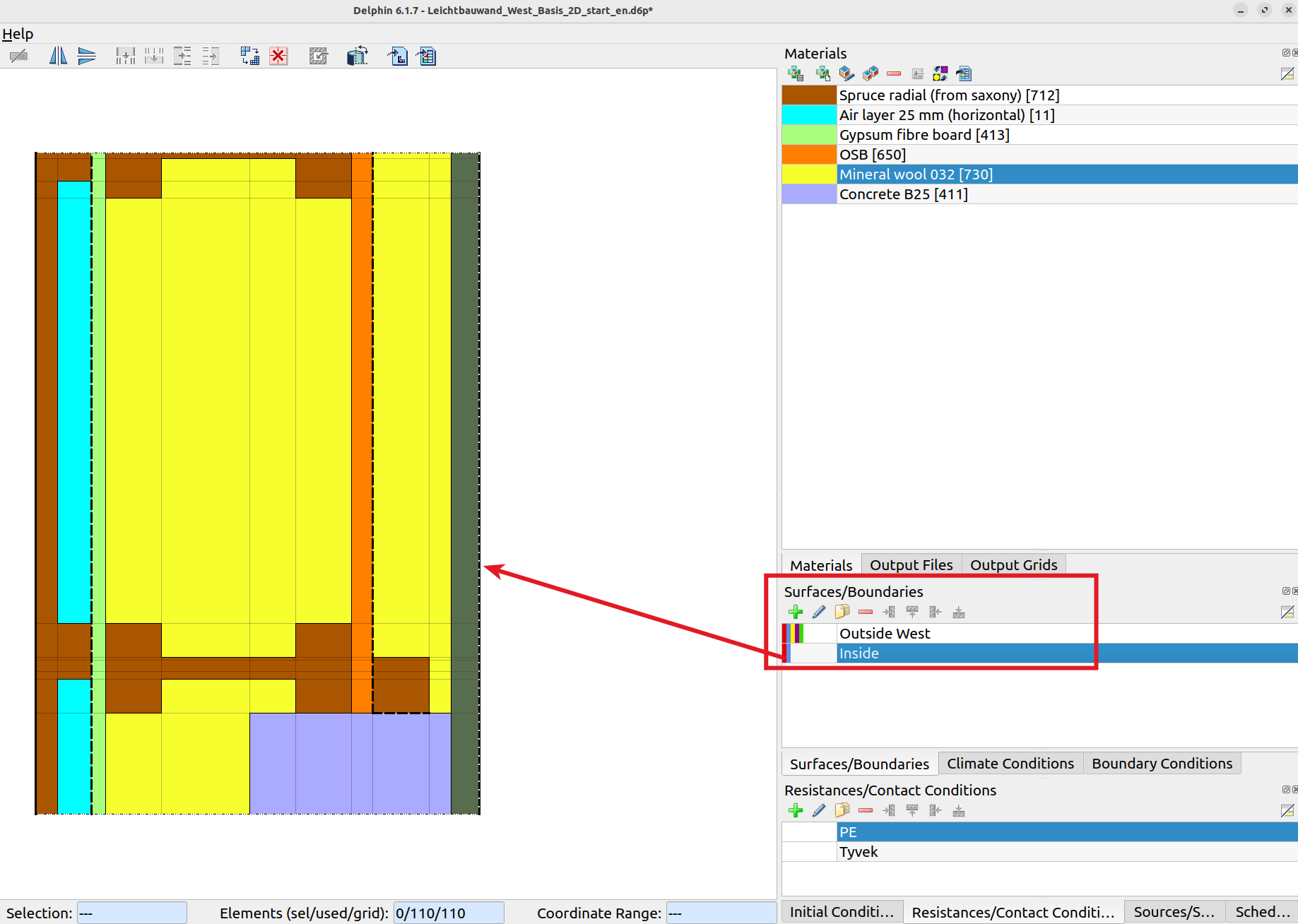The width and height of the screenshot is (1298, 924).
Task: Click the last main toolbar table export icon
Action: point(427,56)
